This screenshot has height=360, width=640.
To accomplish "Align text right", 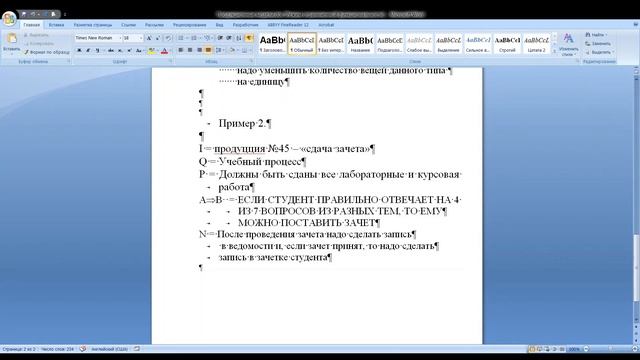I will 199,50.
